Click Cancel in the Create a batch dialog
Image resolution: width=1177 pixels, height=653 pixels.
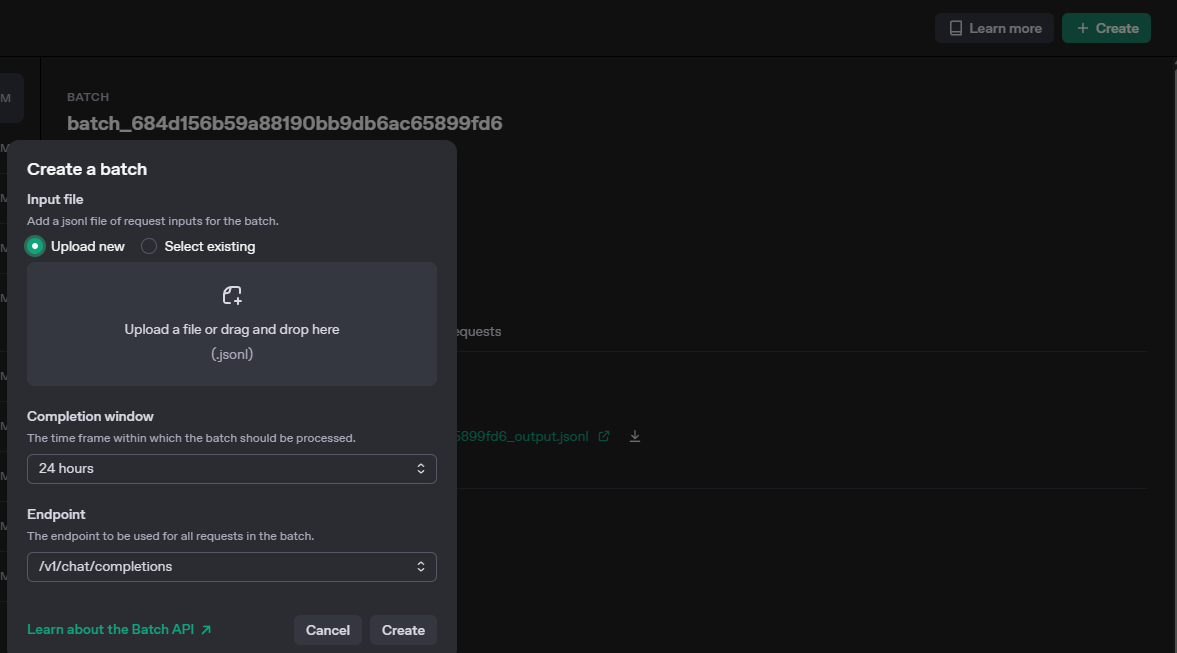(x=327, y=629)
